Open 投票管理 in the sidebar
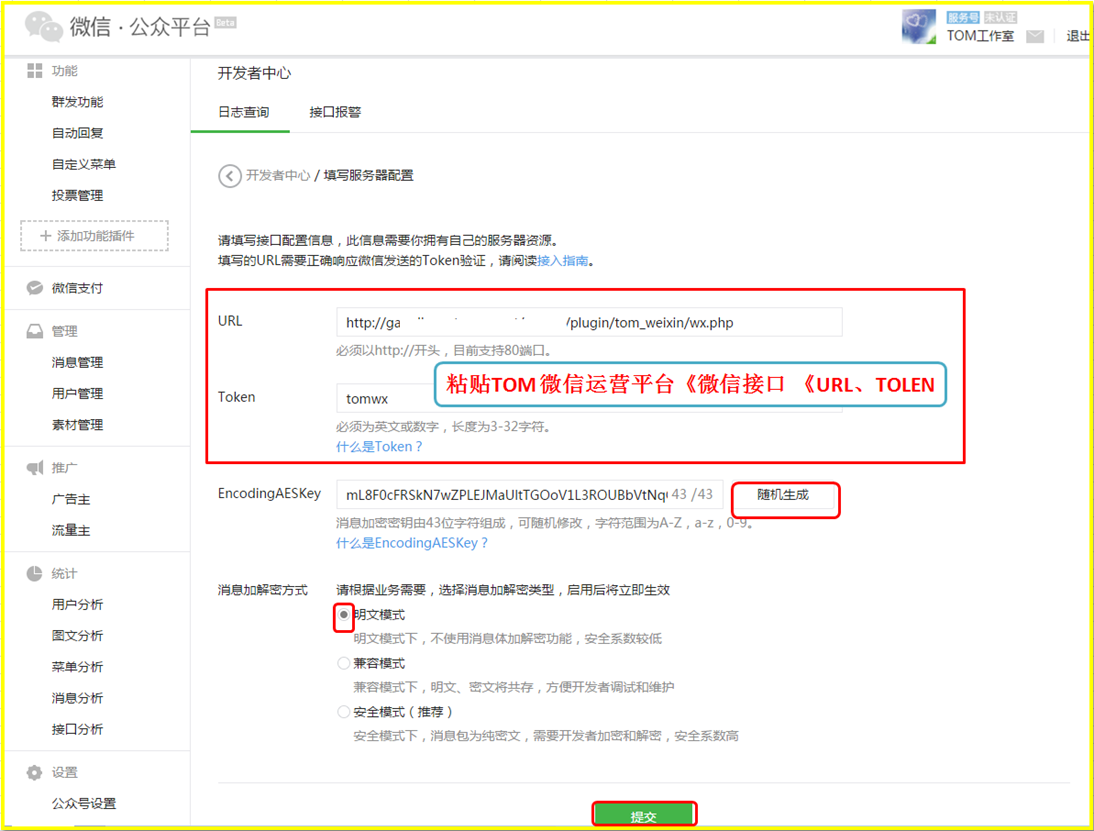Image resolution: width=1094 pixels, height=831 pixels. coord(77,196)
